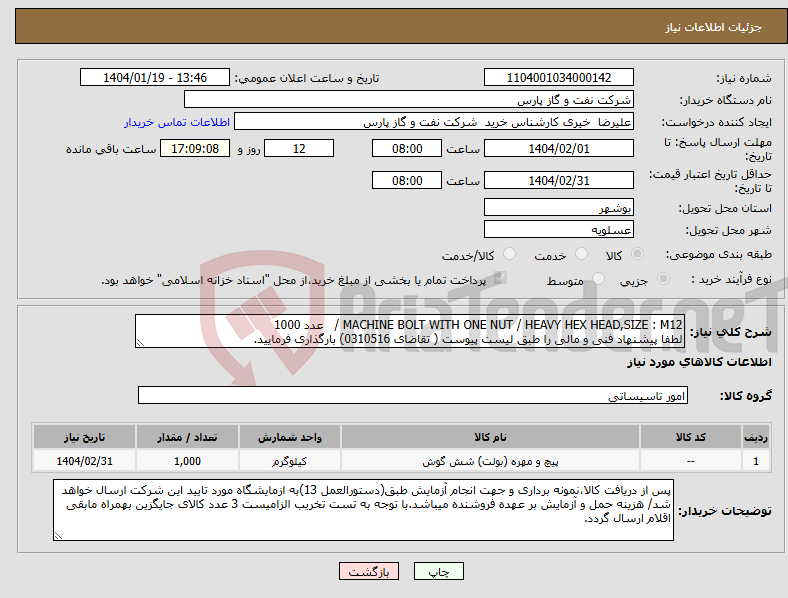This screenshot has height=598, width=788.
Task: Click the اطلاعات کالاهای مورد نیاز section heading
Action: point(699,362)
